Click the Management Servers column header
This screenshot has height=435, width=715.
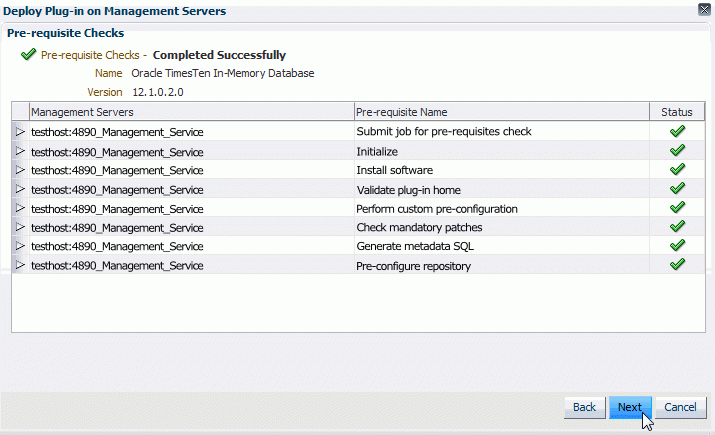[x=192, y=112]
